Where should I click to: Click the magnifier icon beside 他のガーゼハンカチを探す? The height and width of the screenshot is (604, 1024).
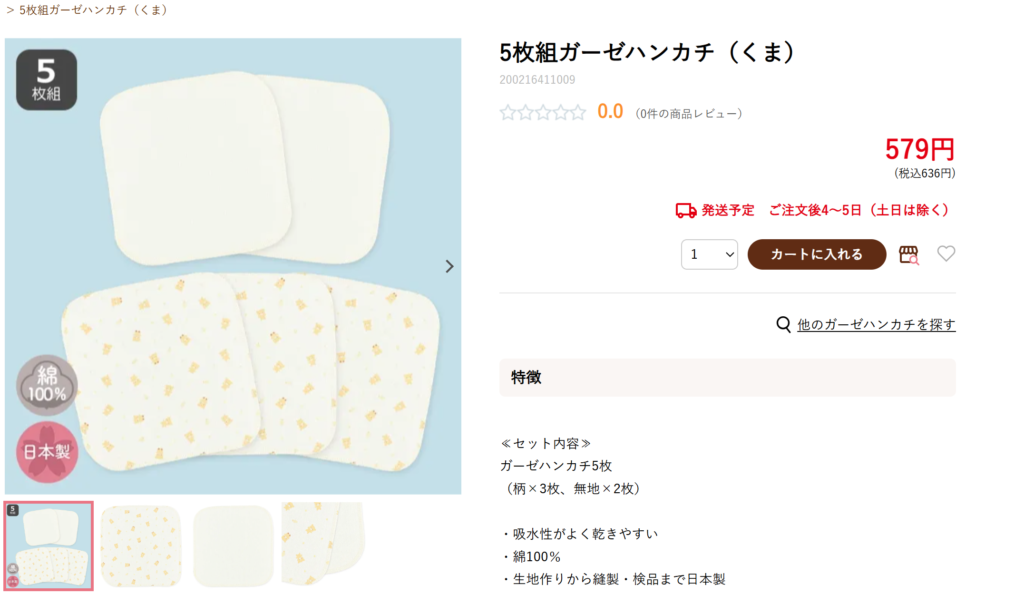(784, 324)
